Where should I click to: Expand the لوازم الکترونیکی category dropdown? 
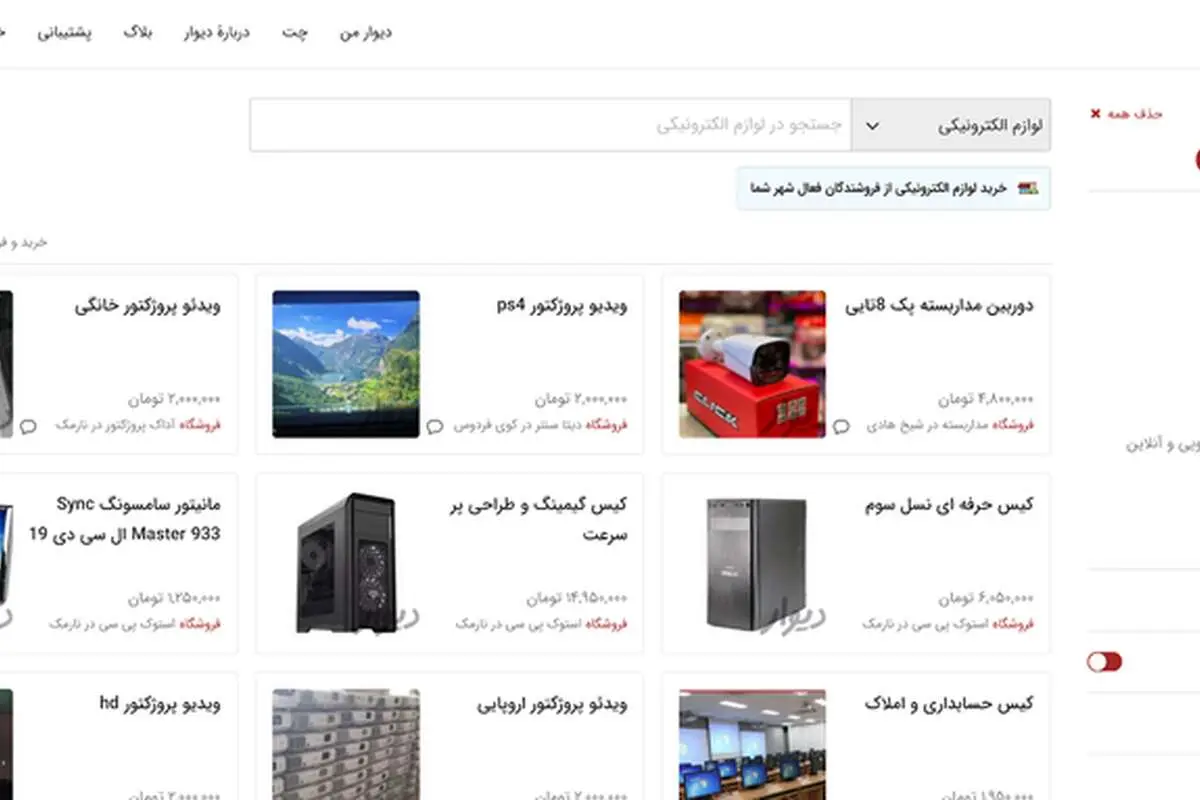[951, 126]
